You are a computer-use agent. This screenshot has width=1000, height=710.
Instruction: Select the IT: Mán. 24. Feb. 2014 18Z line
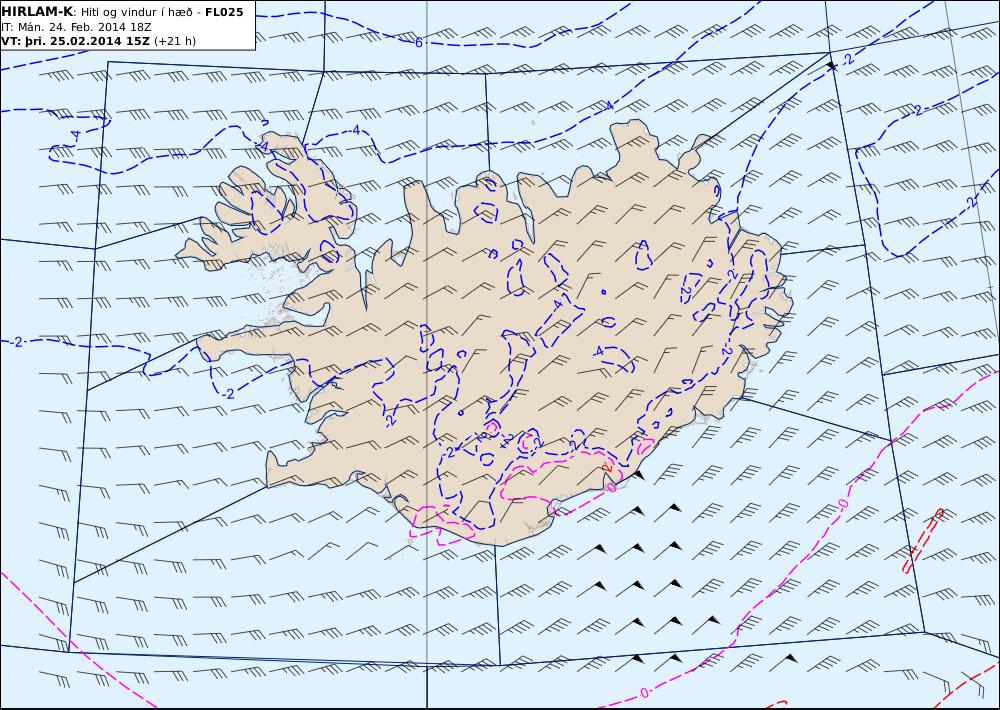click(x=76, y=27)
